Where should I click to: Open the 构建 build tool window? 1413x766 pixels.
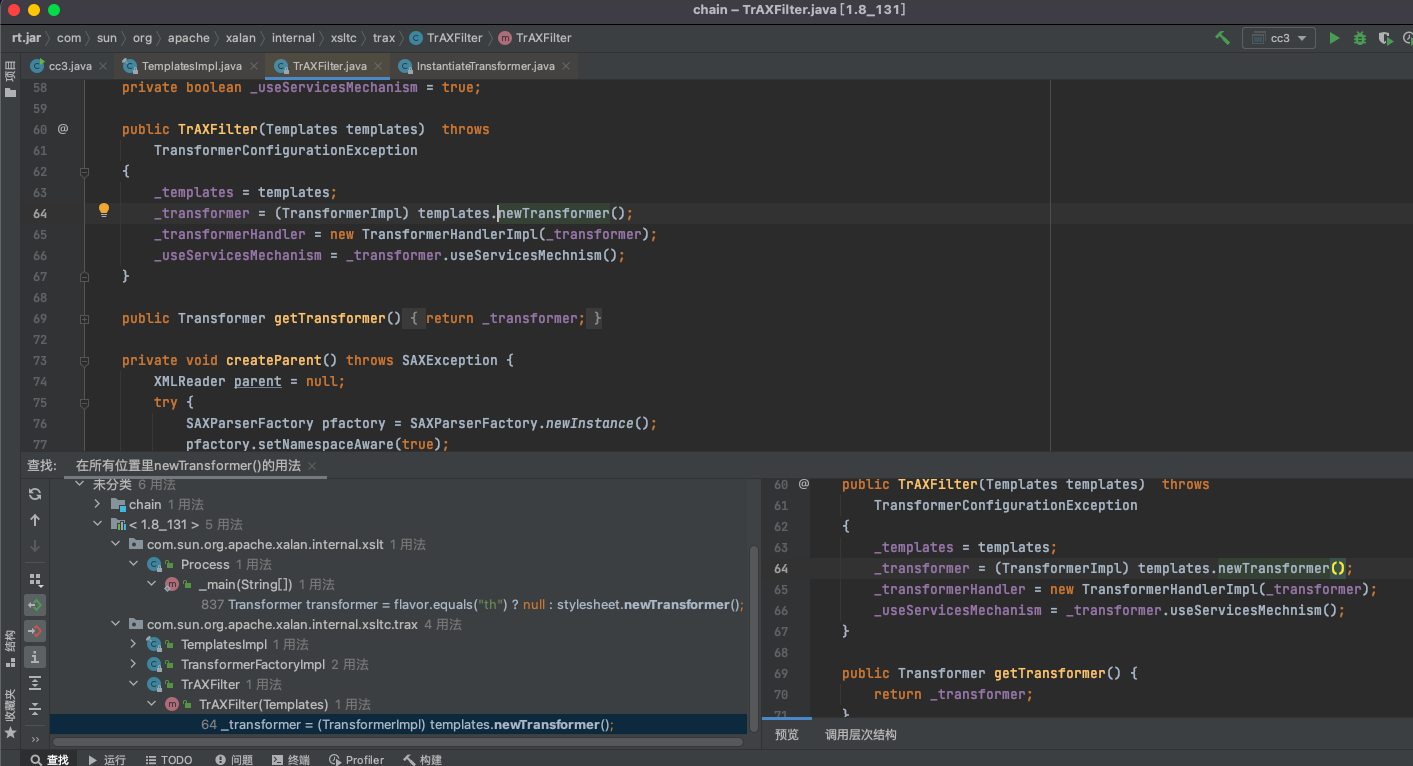(x=422, y=759)
